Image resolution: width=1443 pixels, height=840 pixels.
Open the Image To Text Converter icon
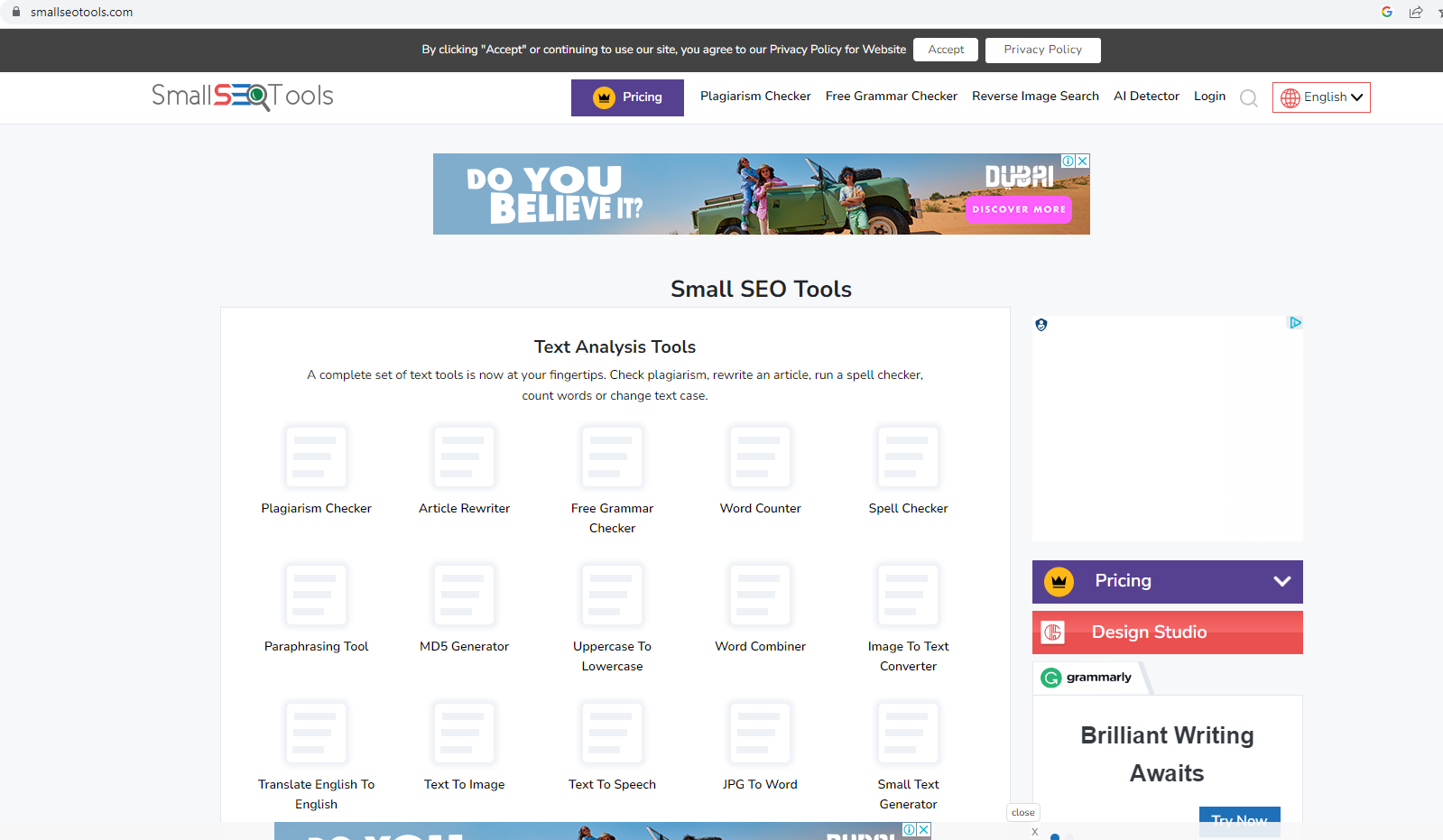pyautogui.click(x=908, y=595)
